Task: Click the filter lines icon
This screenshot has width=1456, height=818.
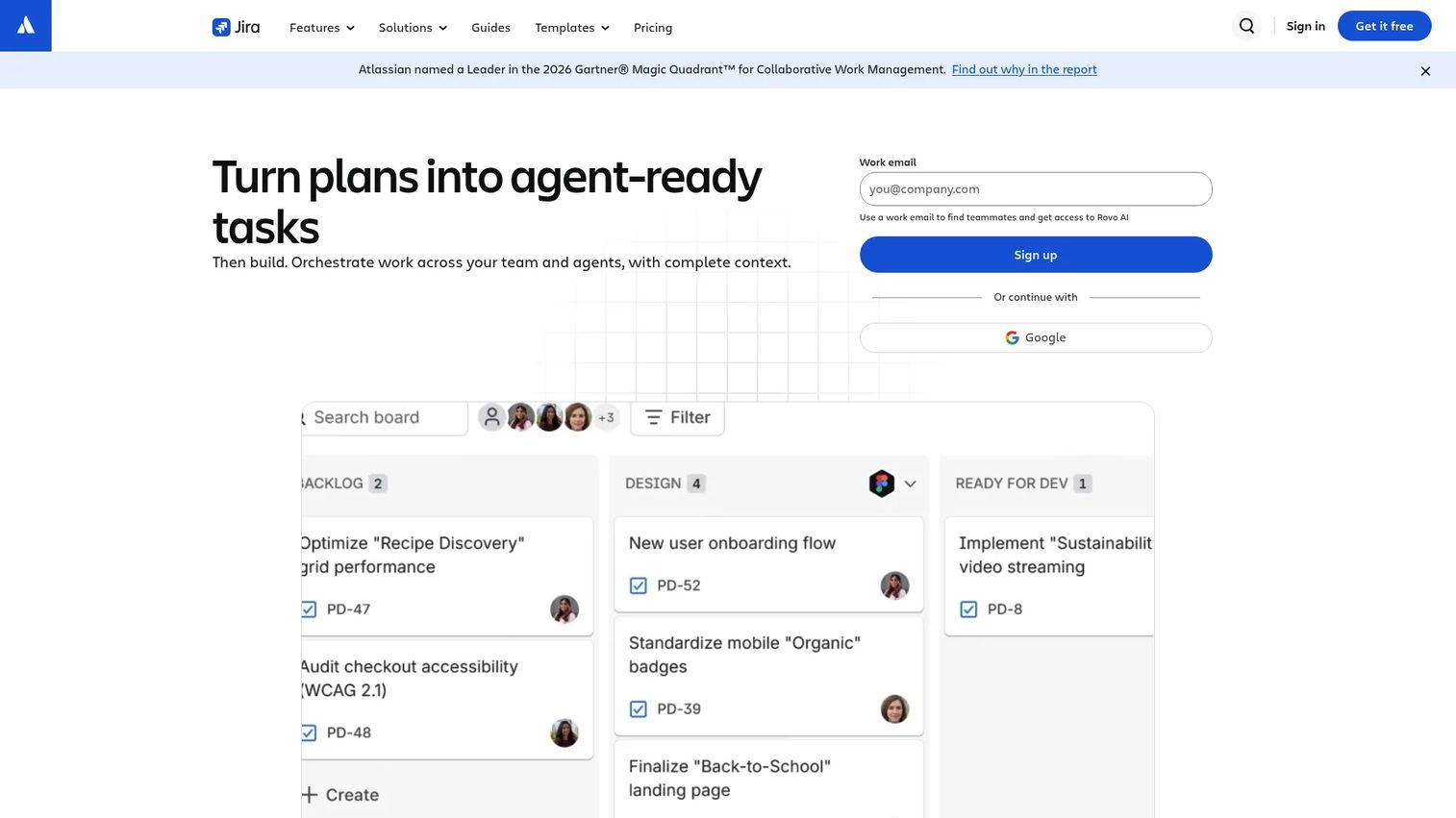Action: click(x=653, y=417)
